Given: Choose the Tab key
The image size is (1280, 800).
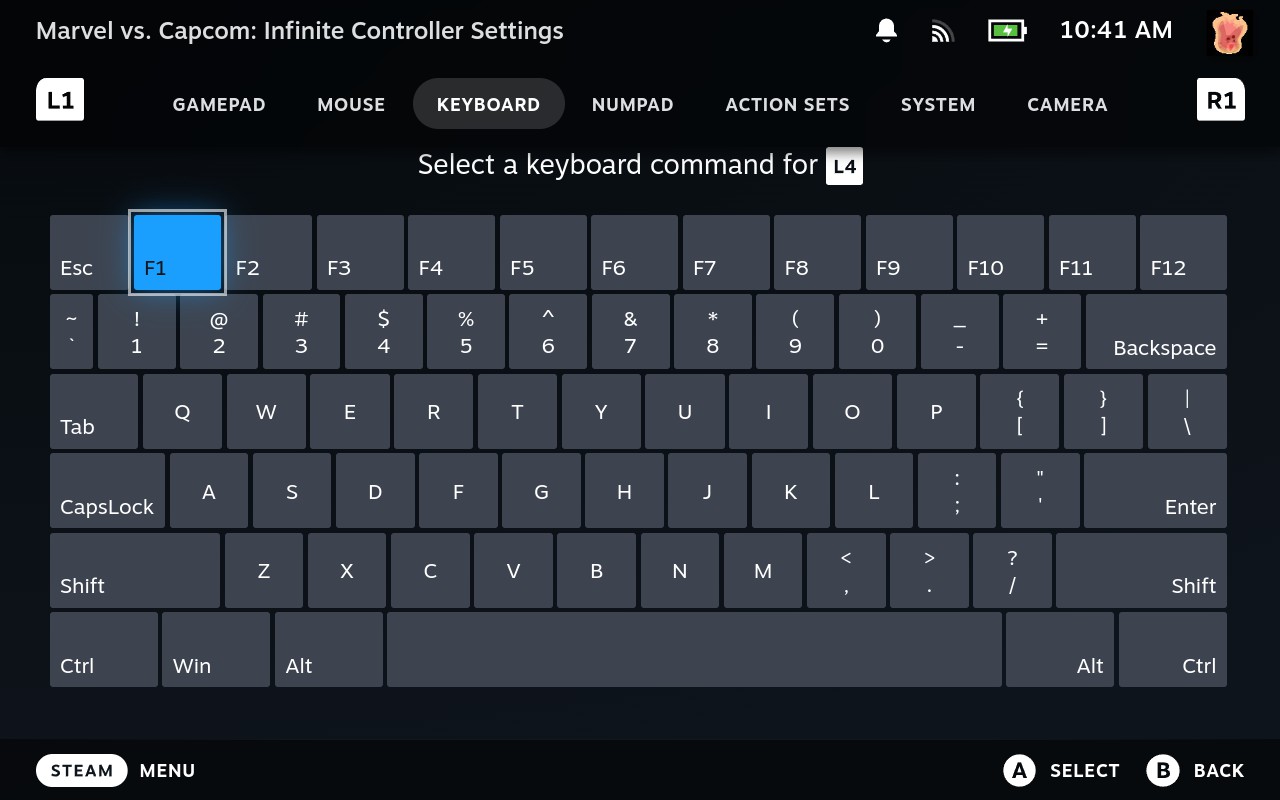Looking at the screenshot, I should tap(94, 411).
